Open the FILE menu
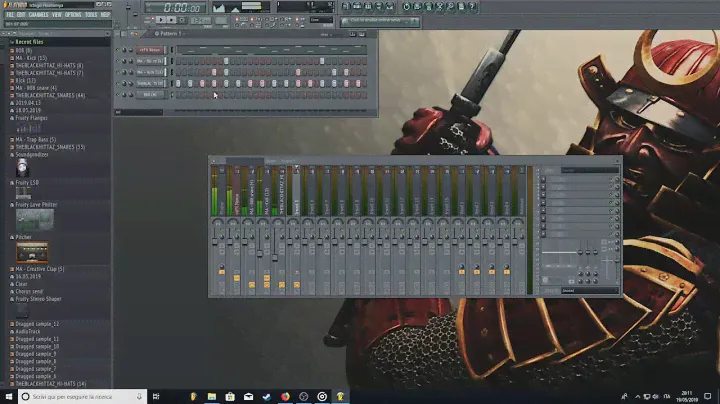720x404 pixels. (x=10, y=15)
